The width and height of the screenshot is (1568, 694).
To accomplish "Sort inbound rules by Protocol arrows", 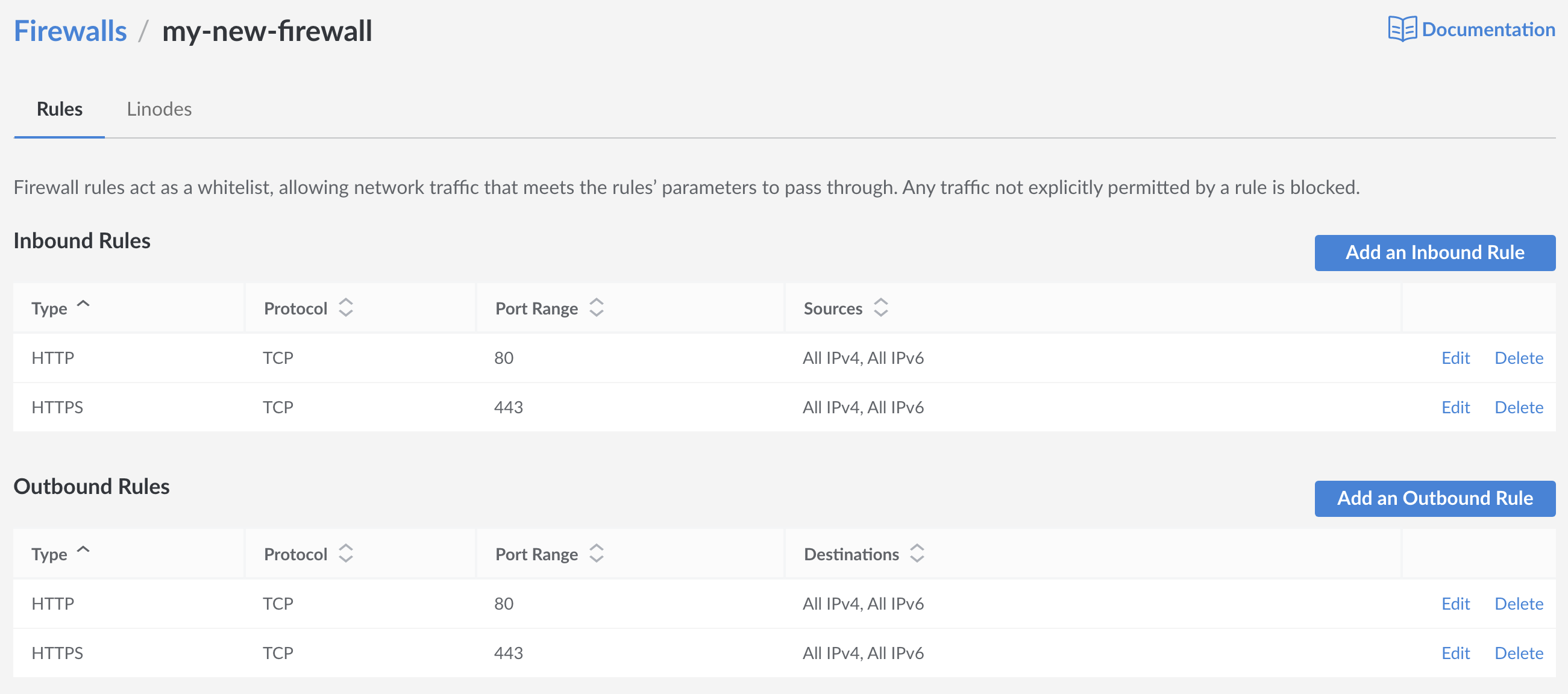I will [346, 308].
